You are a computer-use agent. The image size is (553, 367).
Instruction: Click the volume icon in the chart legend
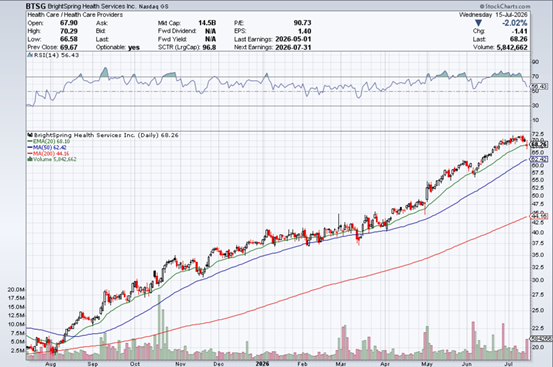click(30, 159)
